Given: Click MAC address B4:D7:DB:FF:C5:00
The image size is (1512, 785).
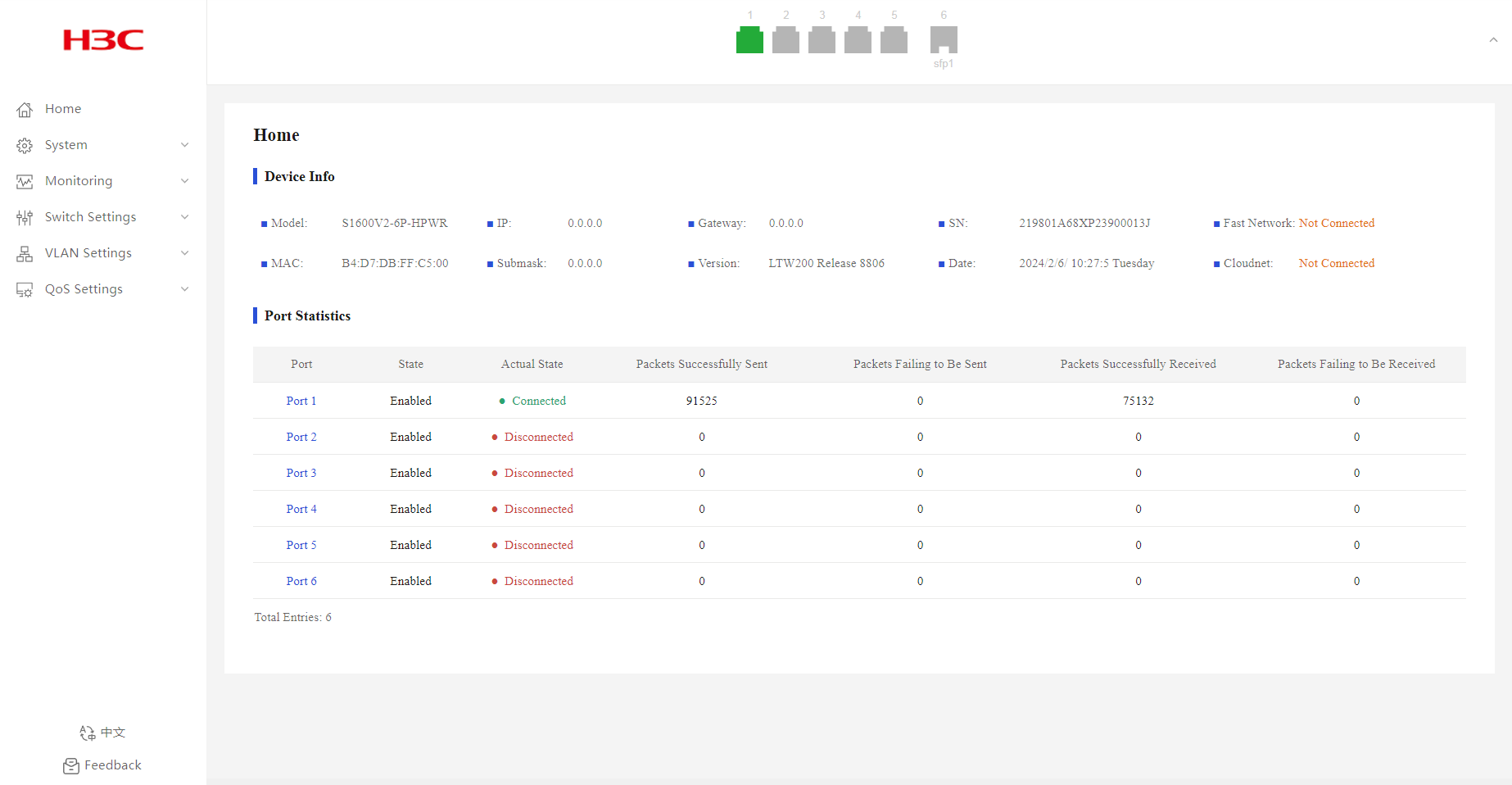Looking at the screenshot, I should click(395, 263).
